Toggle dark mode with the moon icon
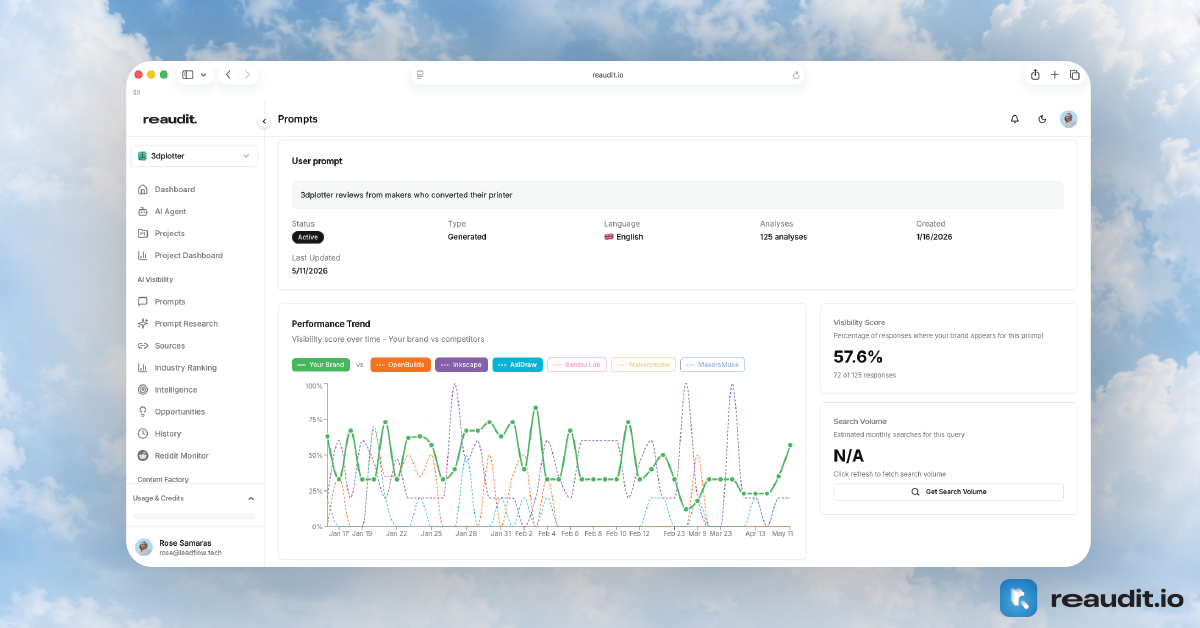Viewport: 1200px width, 628px height. (1042, 119)
